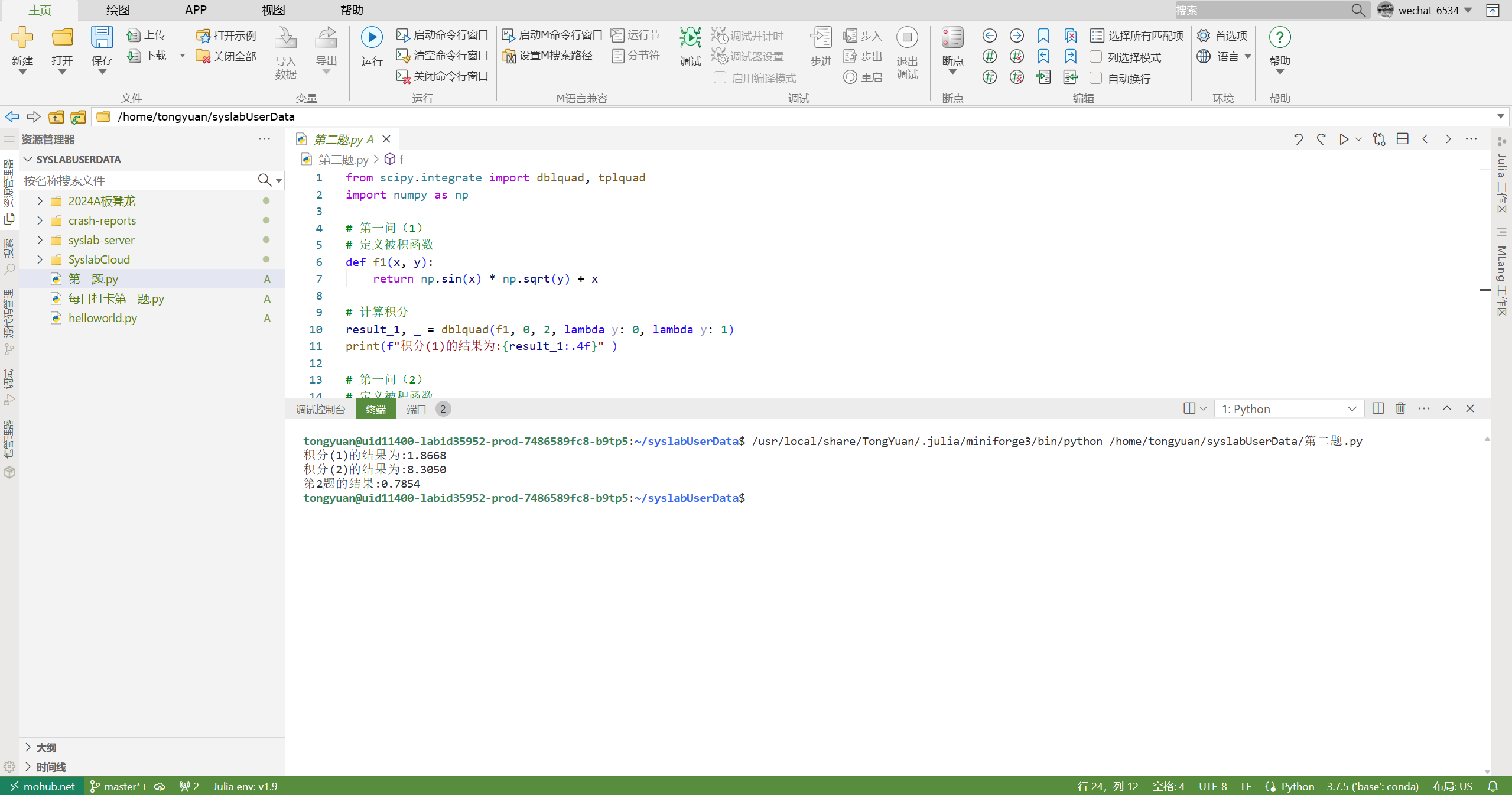Collapse the SYSLABUSERDATA section
Viewport: 1512px width, 795px height.
click(x=28, y=159)
